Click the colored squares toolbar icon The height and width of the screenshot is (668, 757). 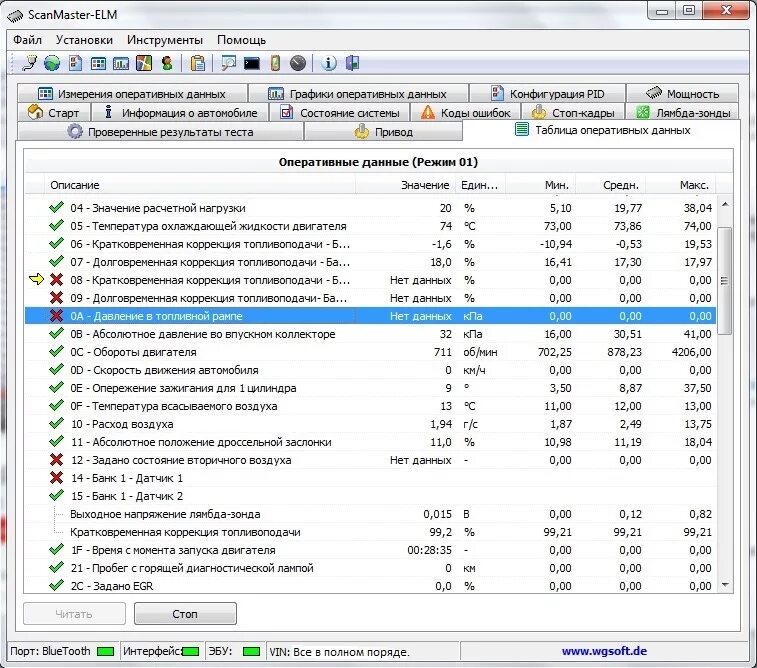(x=144, y=63)
